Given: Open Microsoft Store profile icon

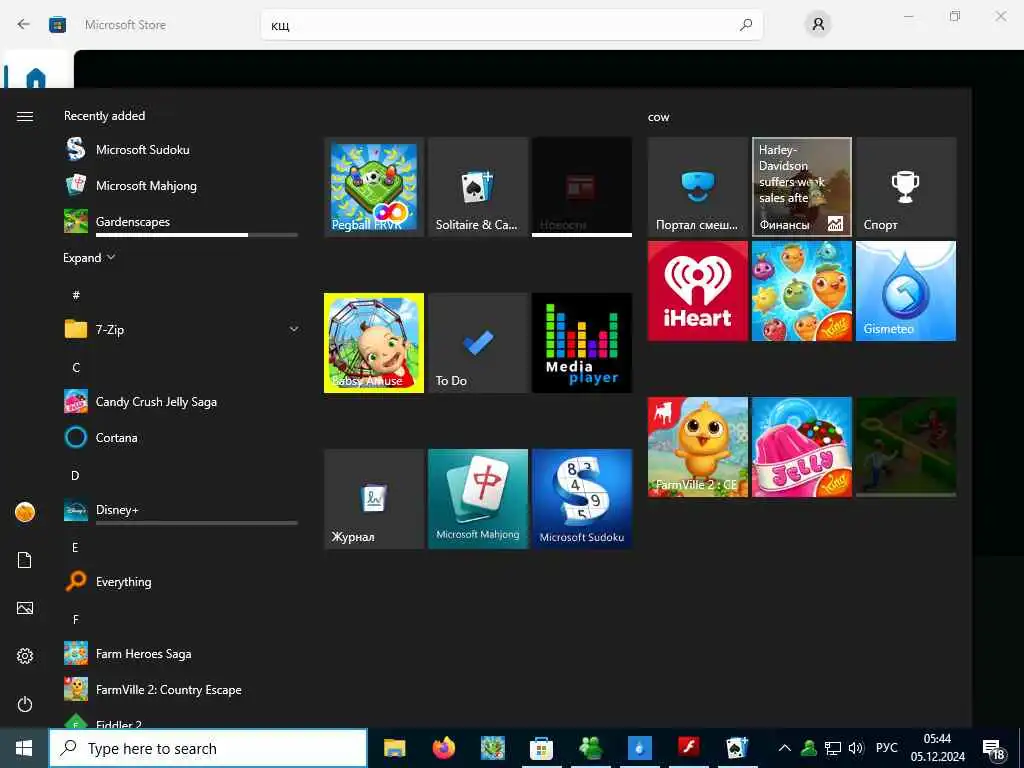Looking at the screenshot, I should [818, 25].
